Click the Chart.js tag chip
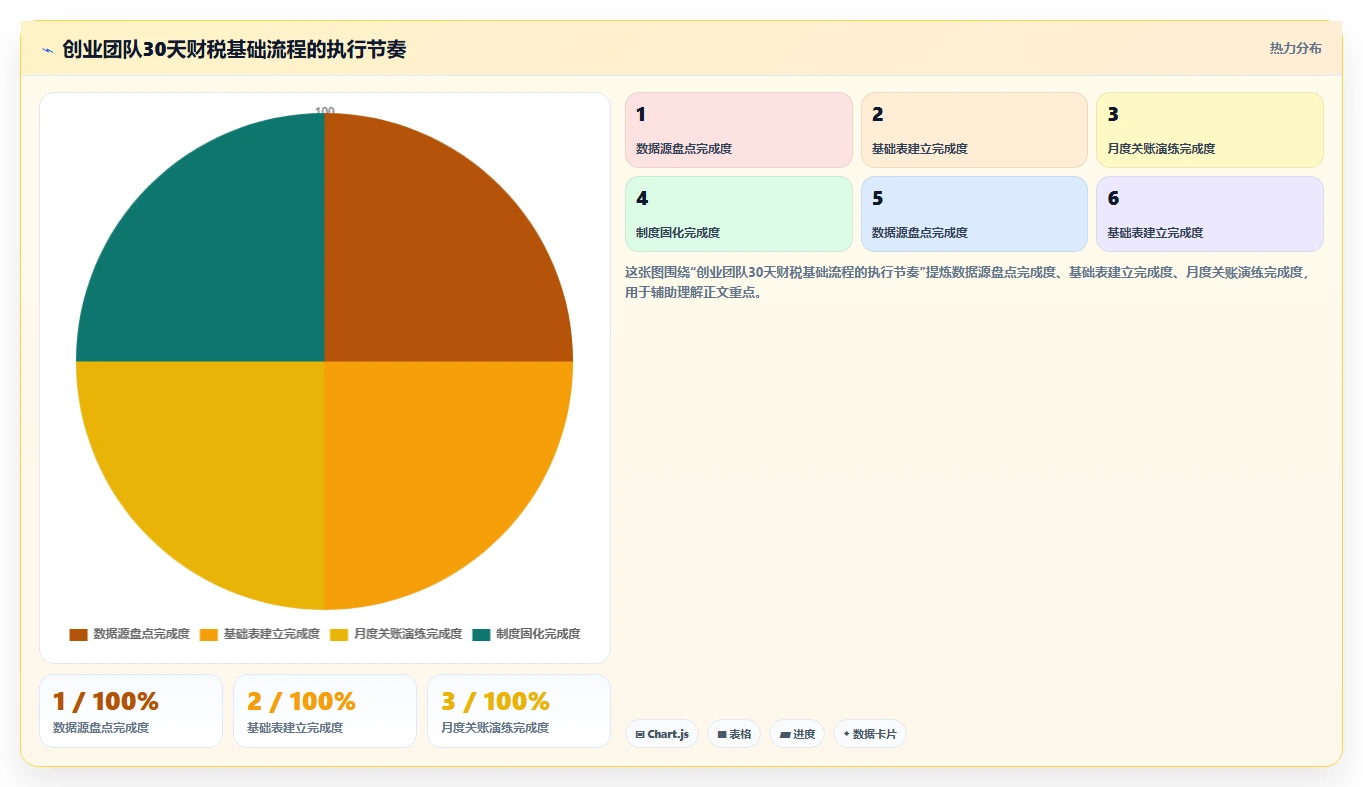This screenshot has height=787, width=1363. click(x=662, y=734)
